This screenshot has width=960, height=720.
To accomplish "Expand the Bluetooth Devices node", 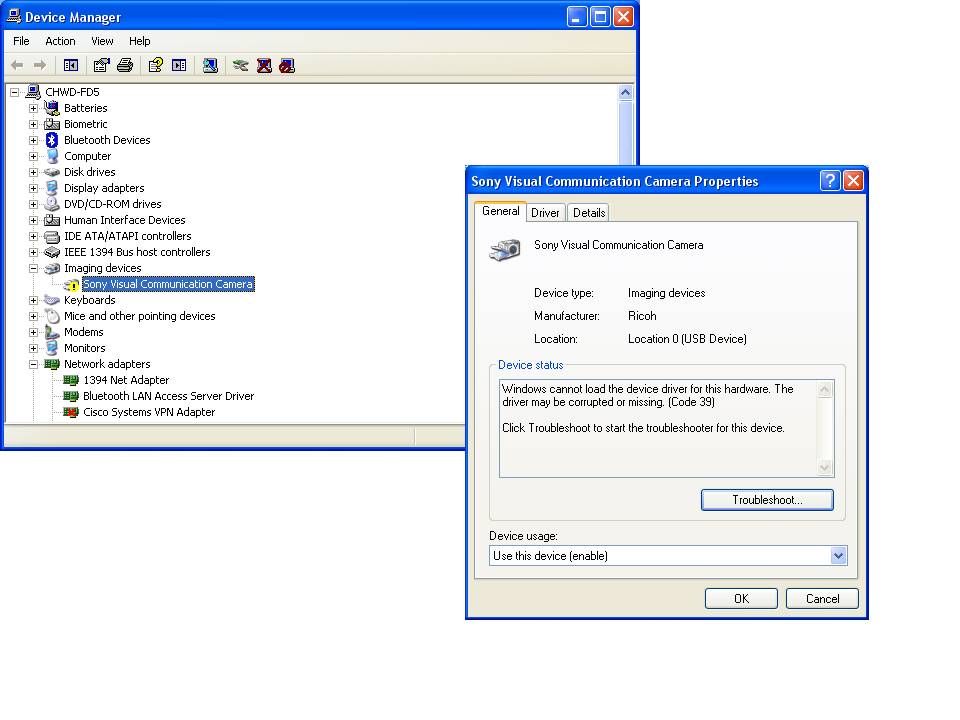I will click(32, 140).
